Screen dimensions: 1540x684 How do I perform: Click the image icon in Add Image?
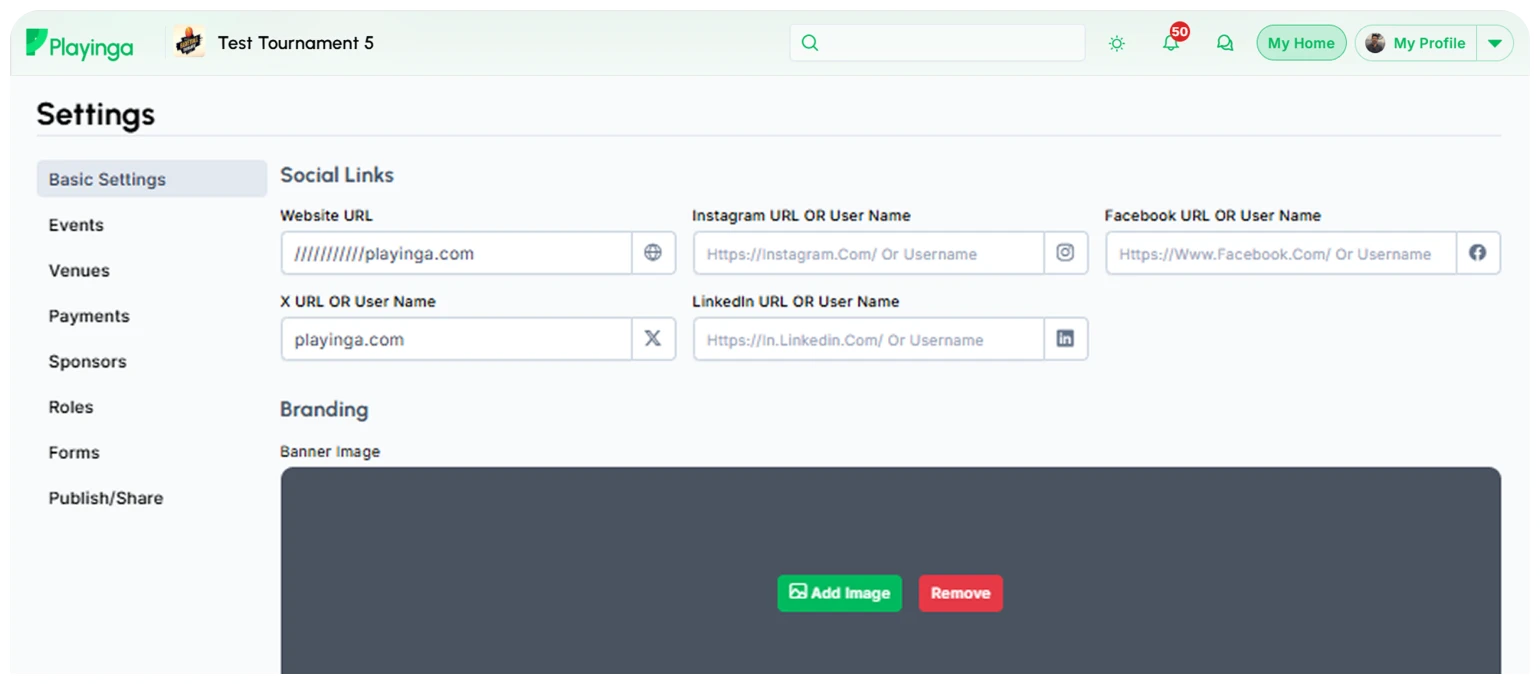(797, 592)
